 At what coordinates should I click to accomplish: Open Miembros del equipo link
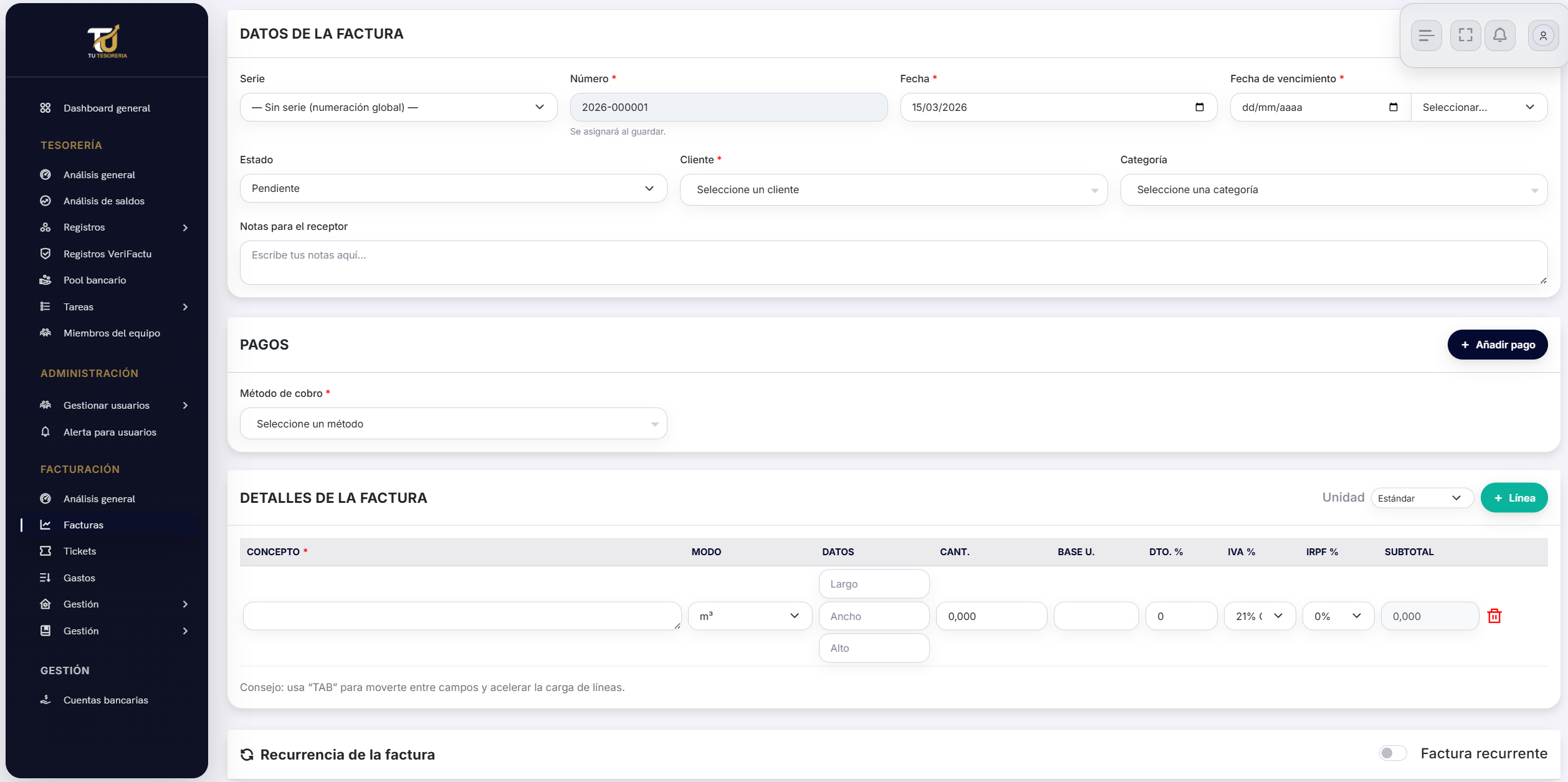click(112, 333)
